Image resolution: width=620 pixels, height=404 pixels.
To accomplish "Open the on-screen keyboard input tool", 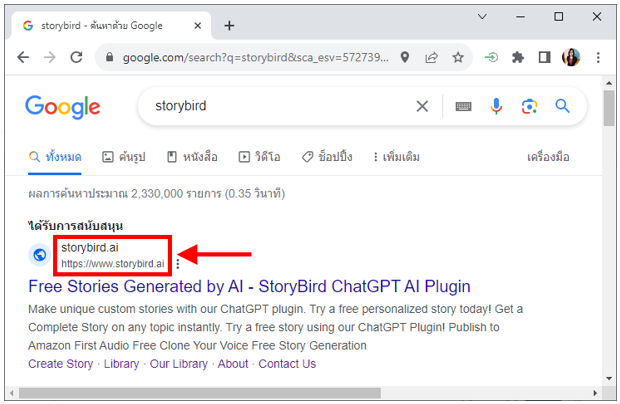I will [463, 106].
